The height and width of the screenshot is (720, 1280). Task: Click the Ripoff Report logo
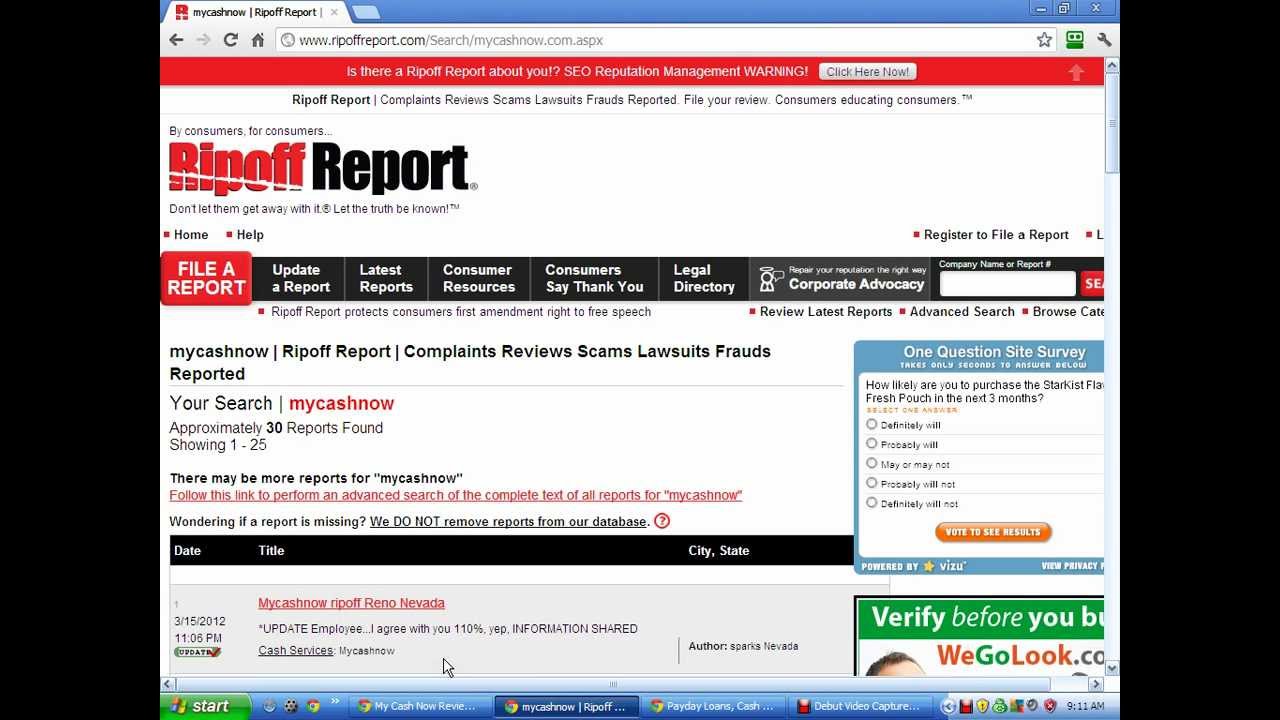[323, 168]
